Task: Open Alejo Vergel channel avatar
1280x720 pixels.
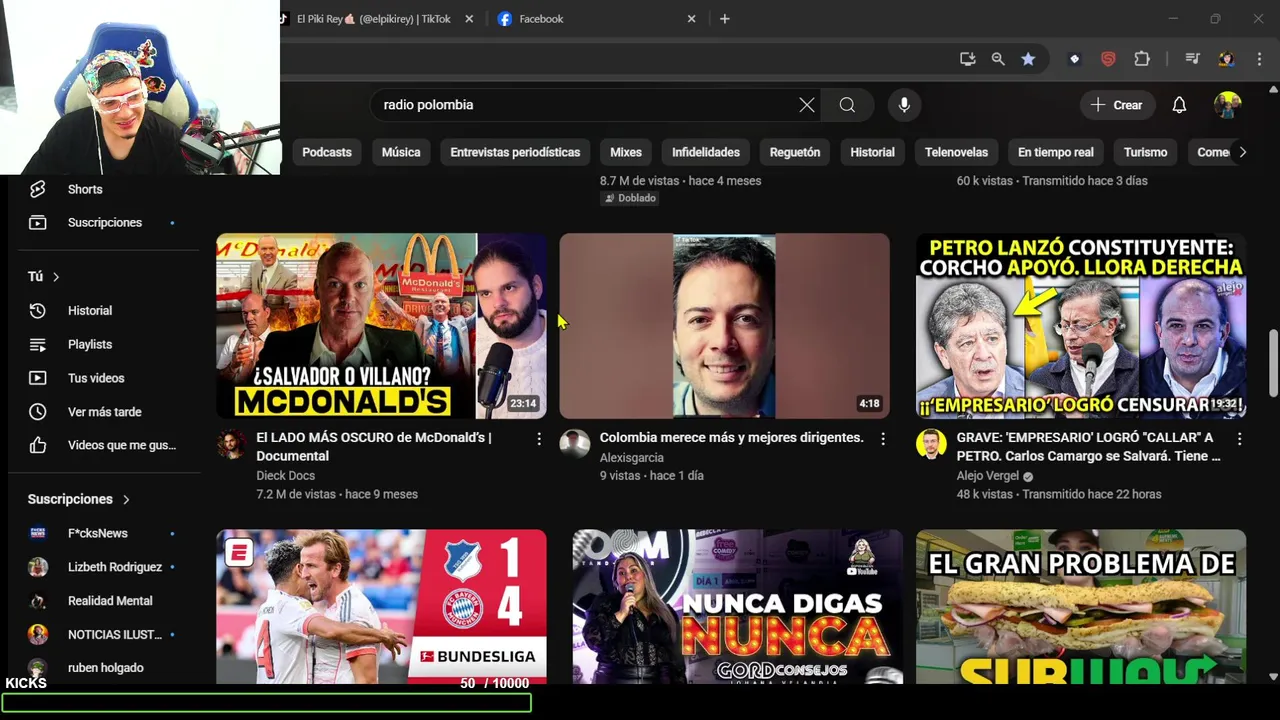Action: (x=931, y=444)
